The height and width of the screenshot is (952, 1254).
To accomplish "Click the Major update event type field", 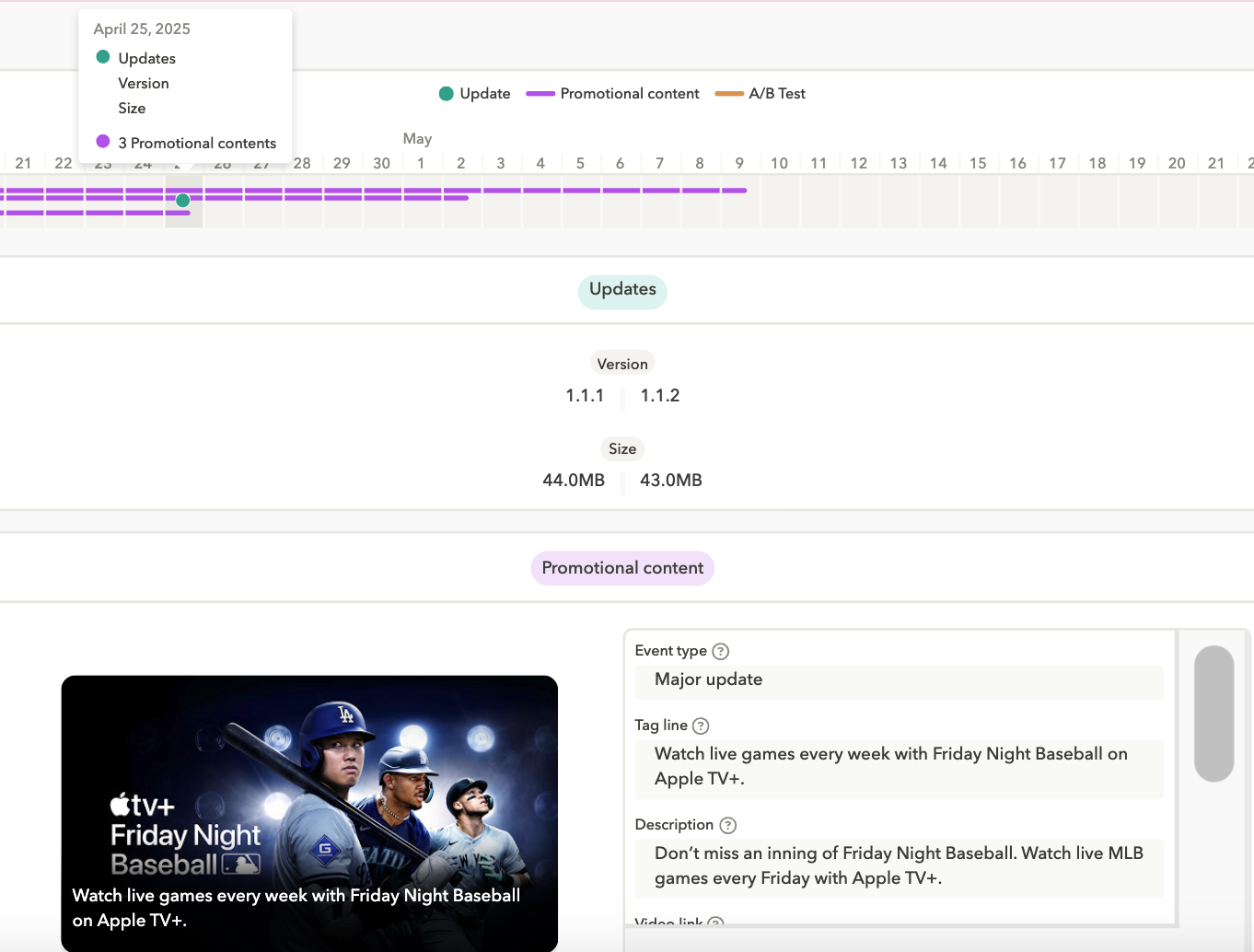I will point(900,680).
